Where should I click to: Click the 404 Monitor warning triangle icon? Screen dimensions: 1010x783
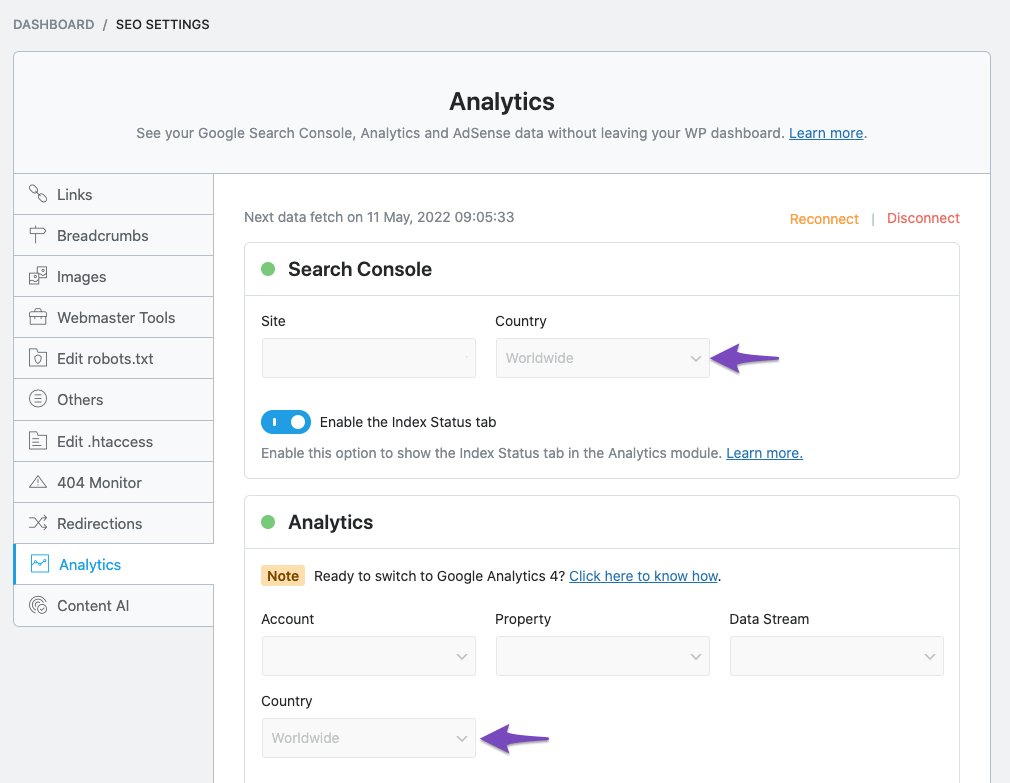click(38, 482)
